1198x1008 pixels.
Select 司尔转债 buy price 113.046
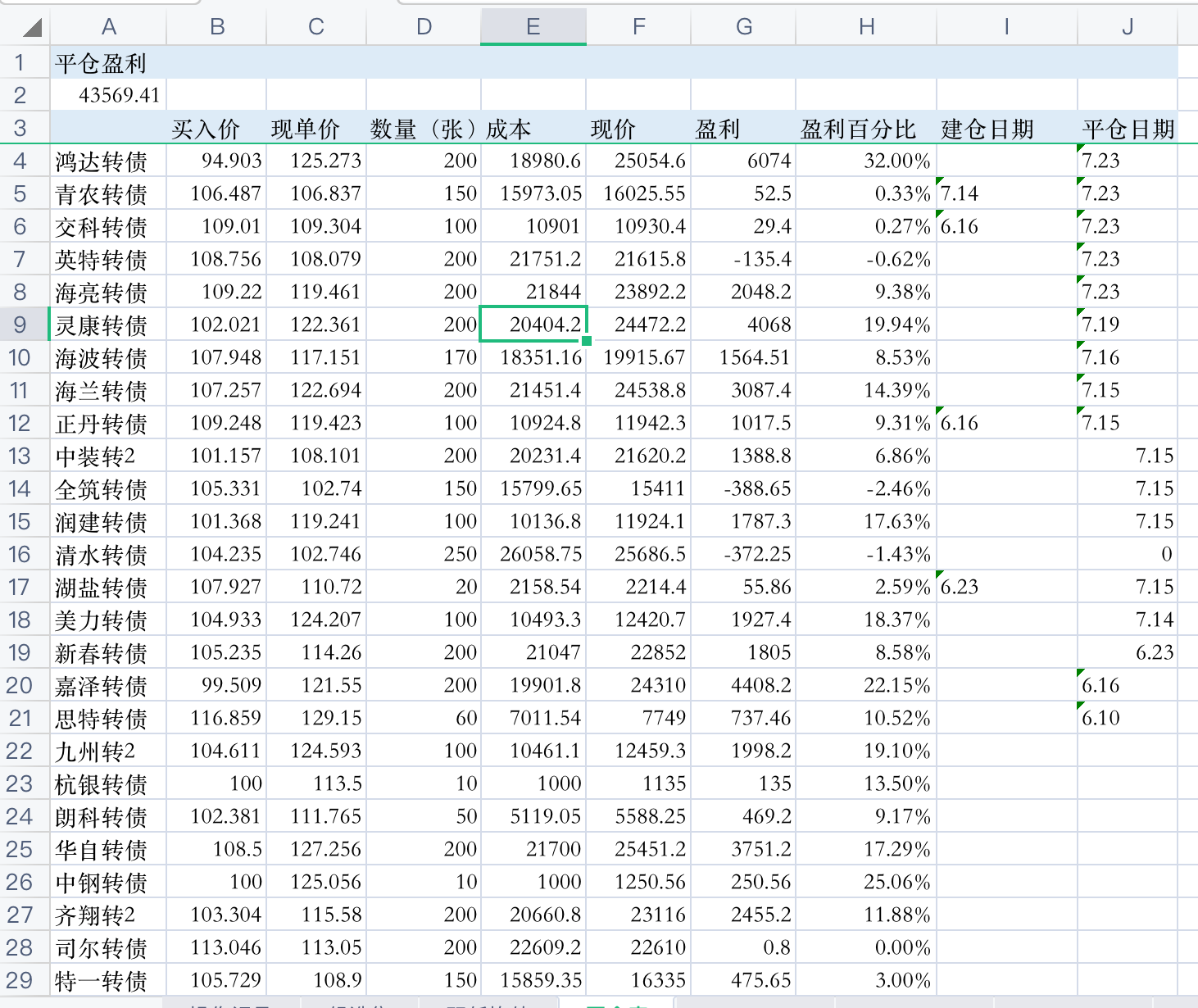point(217,947)
